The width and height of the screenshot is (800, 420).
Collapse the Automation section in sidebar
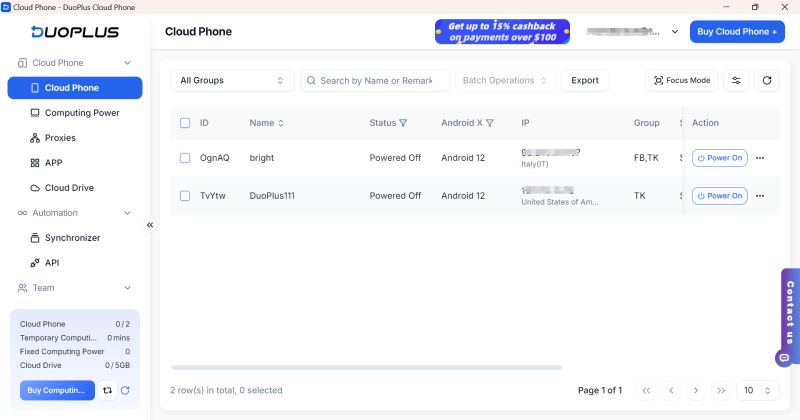point(127,213)
